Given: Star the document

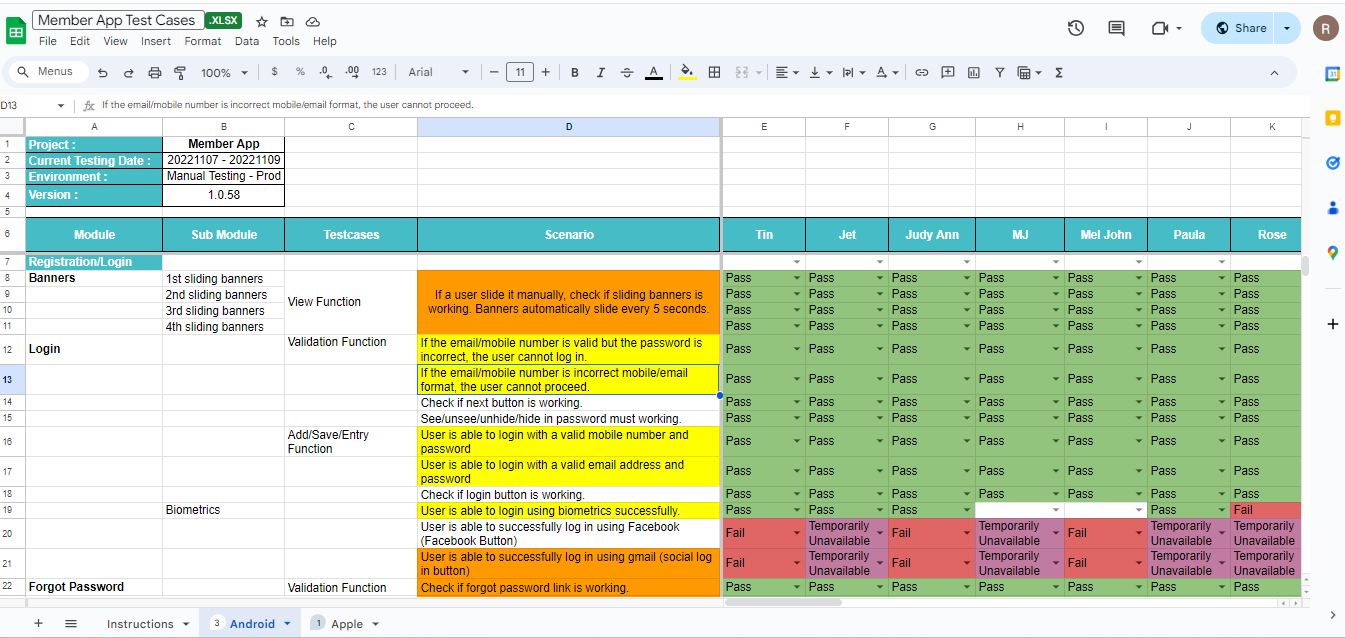Looking at the screenshot, I should 262,21.
